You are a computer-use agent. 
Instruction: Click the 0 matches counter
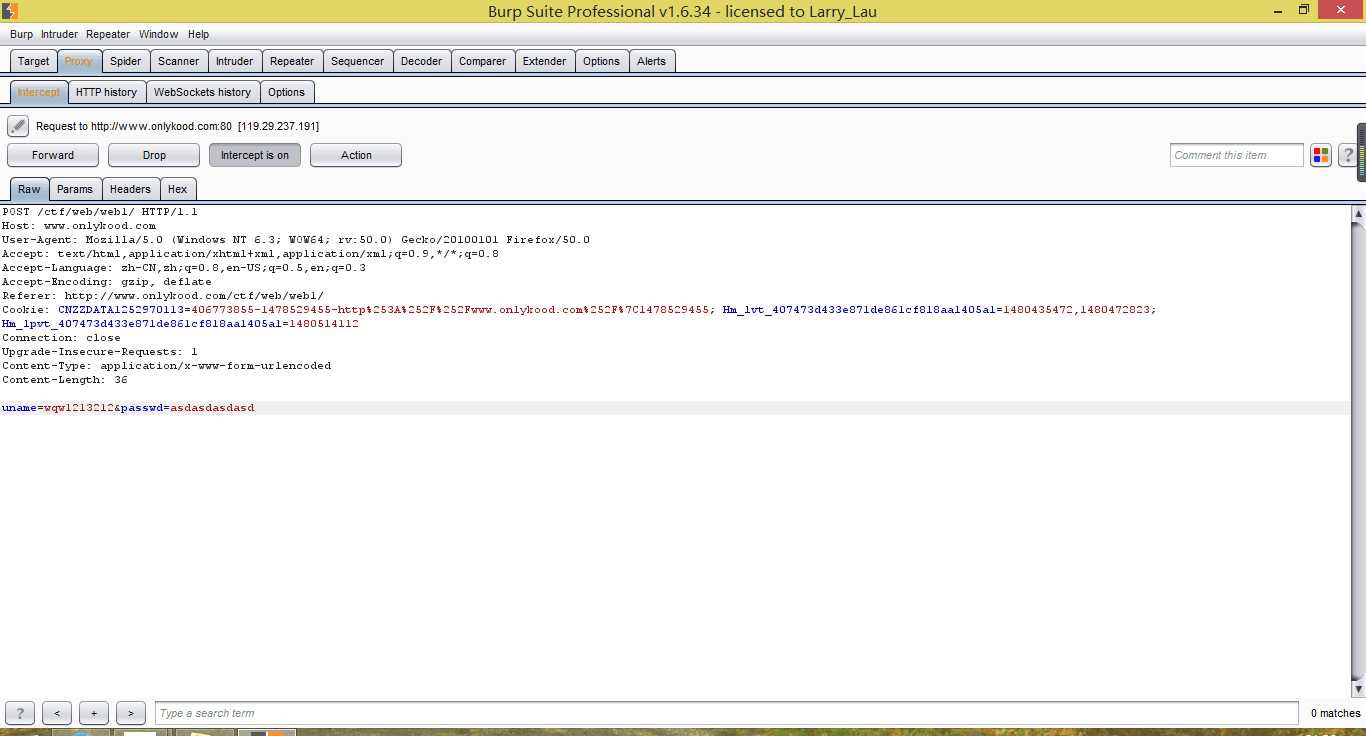pos(1335,713)
